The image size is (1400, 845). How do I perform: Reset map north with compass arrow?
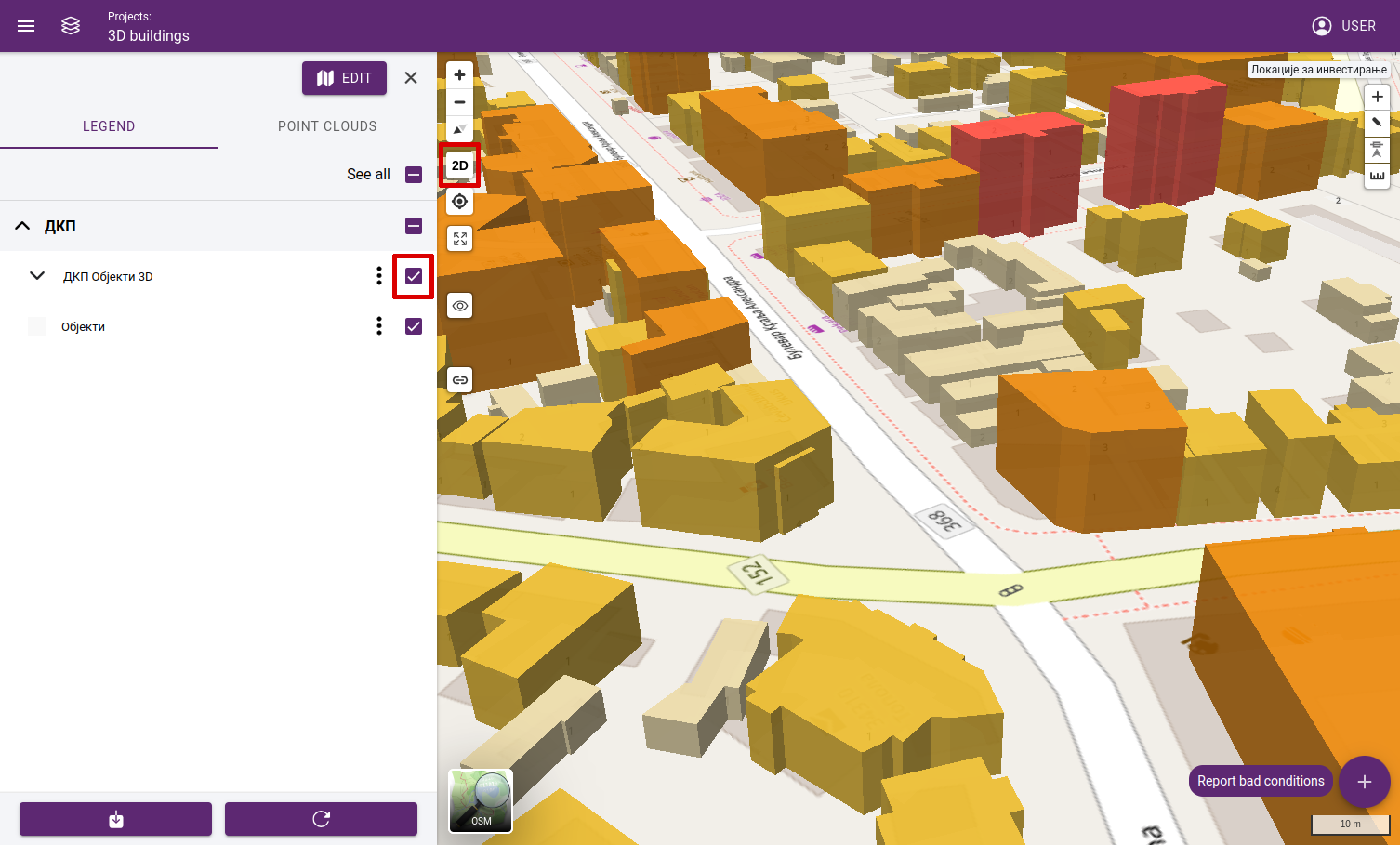[x=459, y=129]
